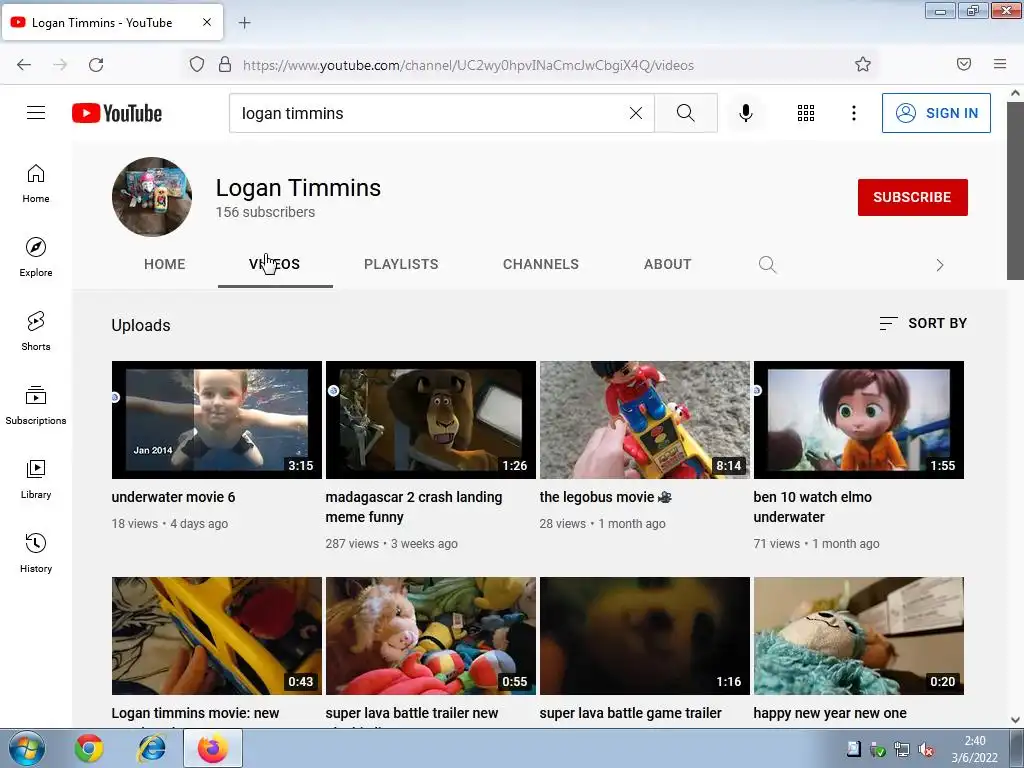The height and width of the screenshot is (768, 1024).
Task: Go to Home in the sidebar
Action: point(36,184)
